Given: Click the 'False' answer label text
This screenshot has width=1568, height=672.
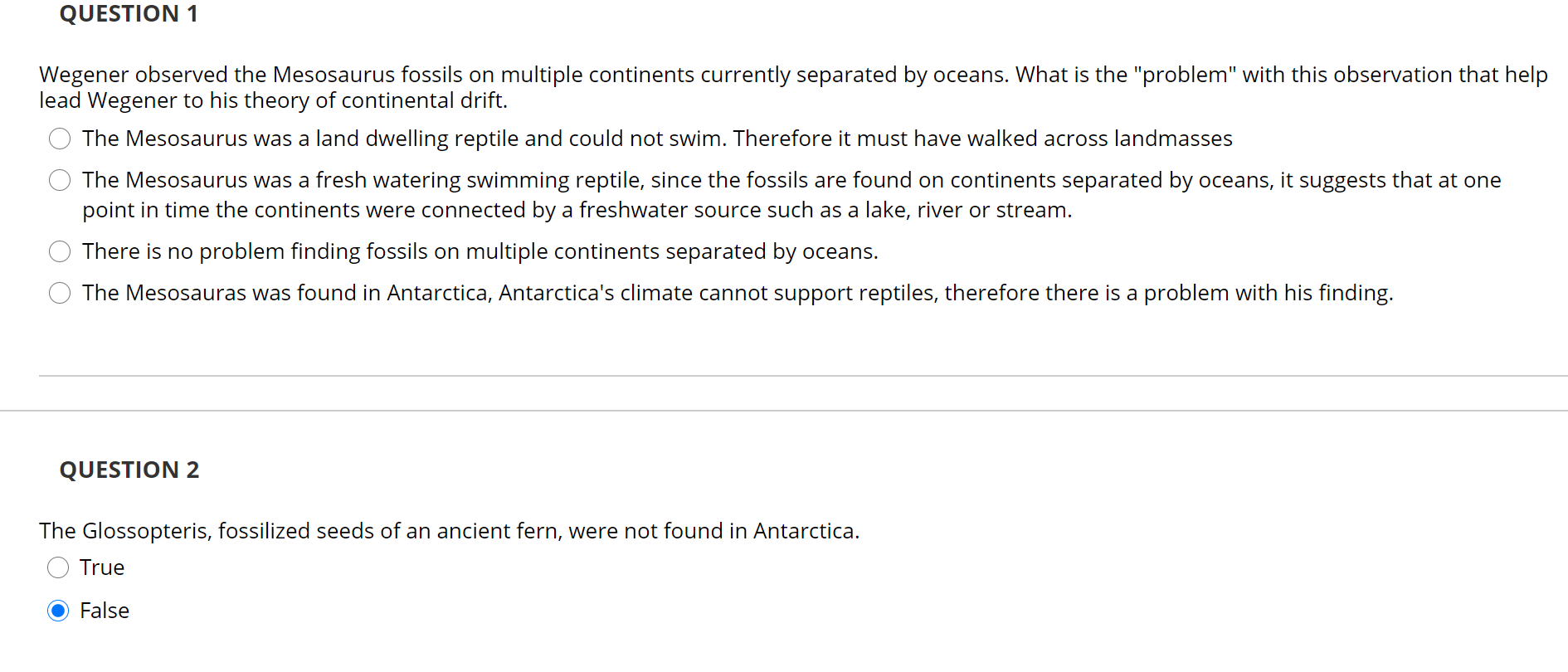Looking at the screenshot, I should 105,611.
